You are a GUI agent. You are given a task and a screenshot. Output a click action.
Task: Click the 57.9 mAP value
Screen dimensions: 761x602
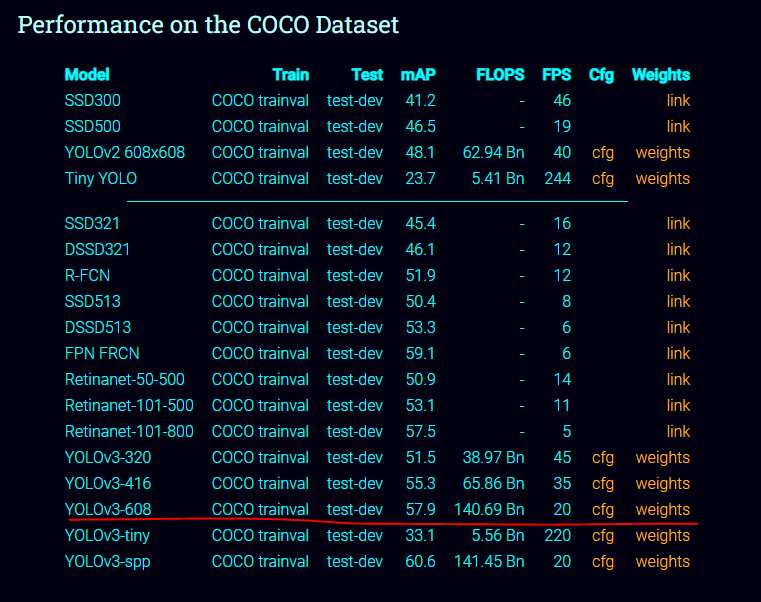pyautogui.click(x=420, y=510)
